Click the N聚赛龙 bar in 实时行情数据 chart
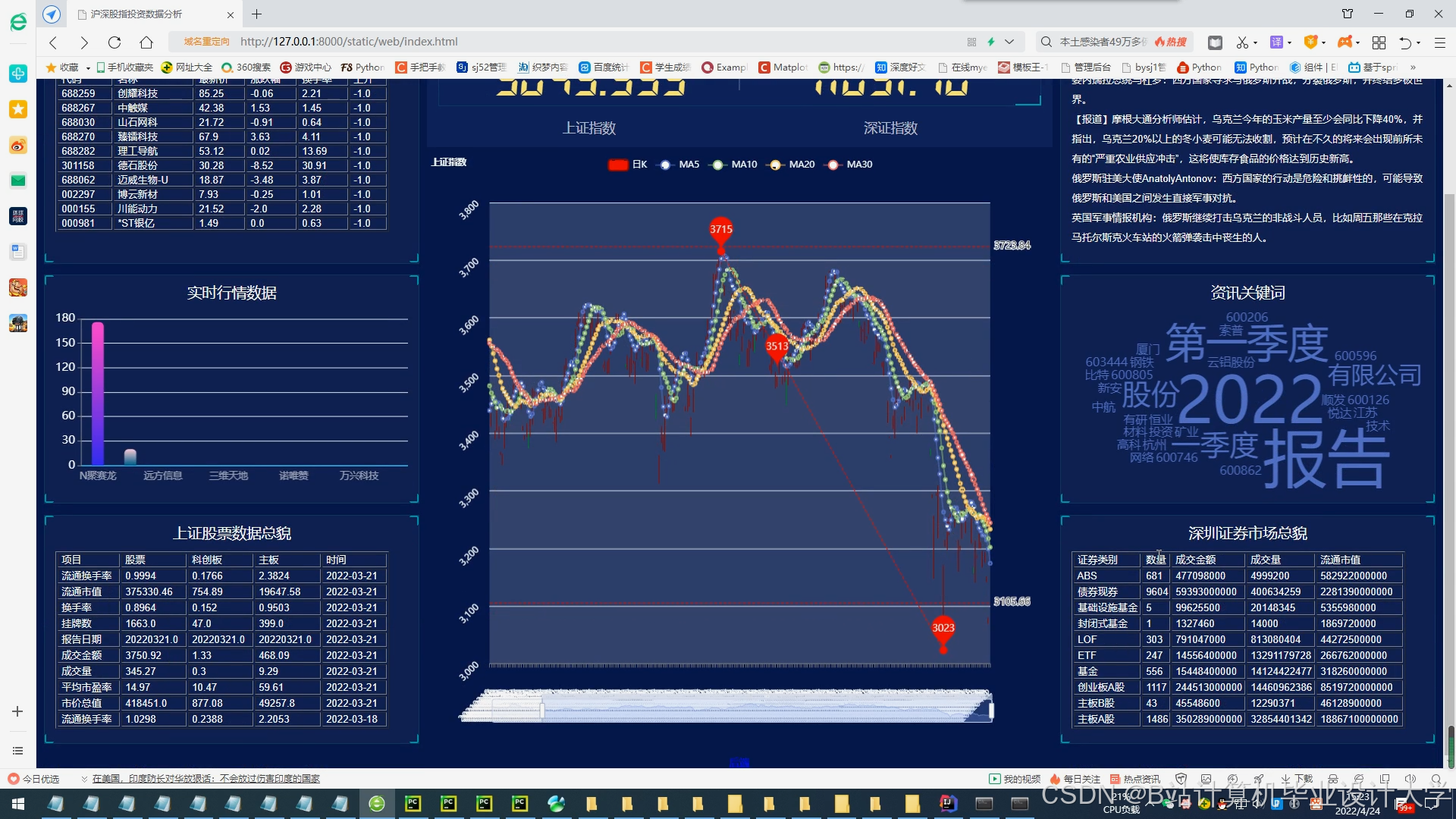Viewport: 1456px width, 819px height. pyautogui.click(x=98, y=394)
